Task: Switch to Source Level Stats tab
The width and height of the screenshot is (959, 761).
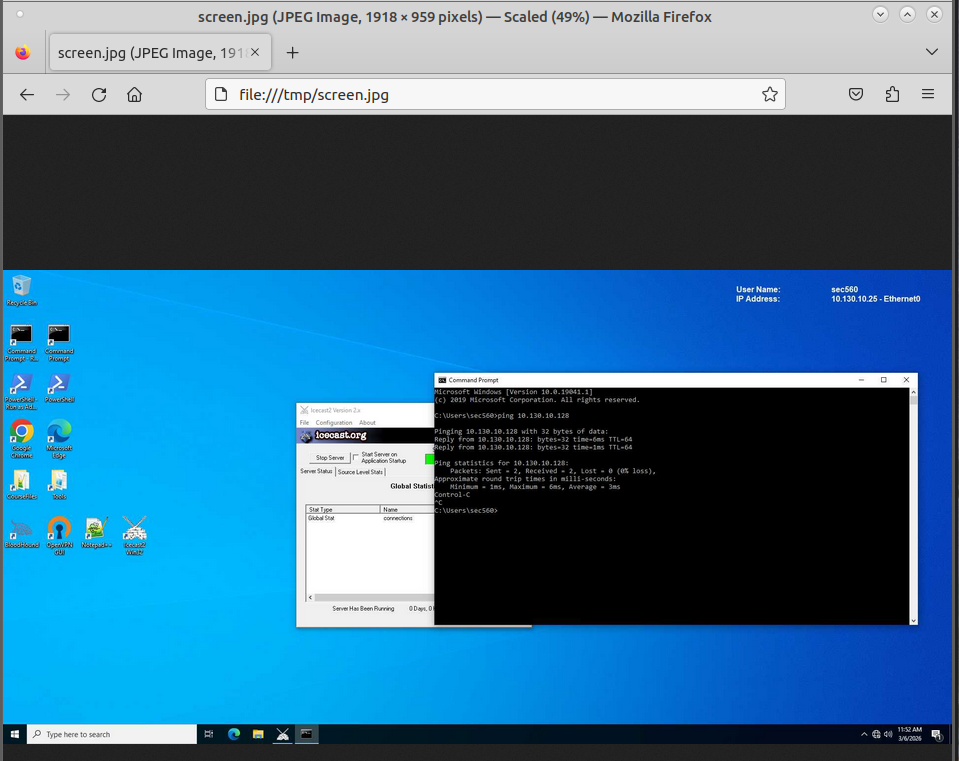Action: (360, 472)
